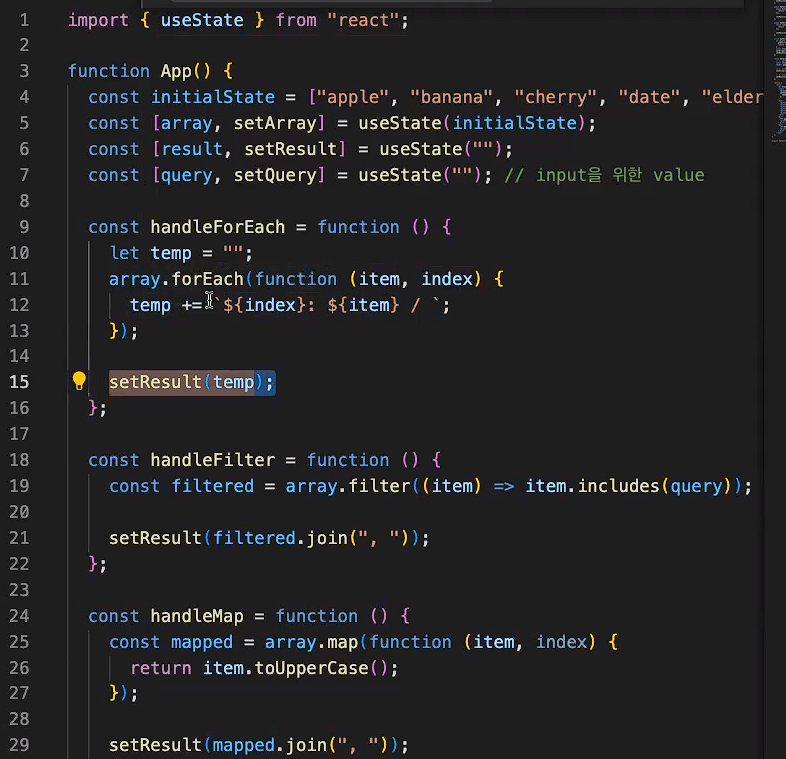Click the 'return' keyword on line 26
The height and width of the screenshot is (759, 786).
[x=161, y=668]
